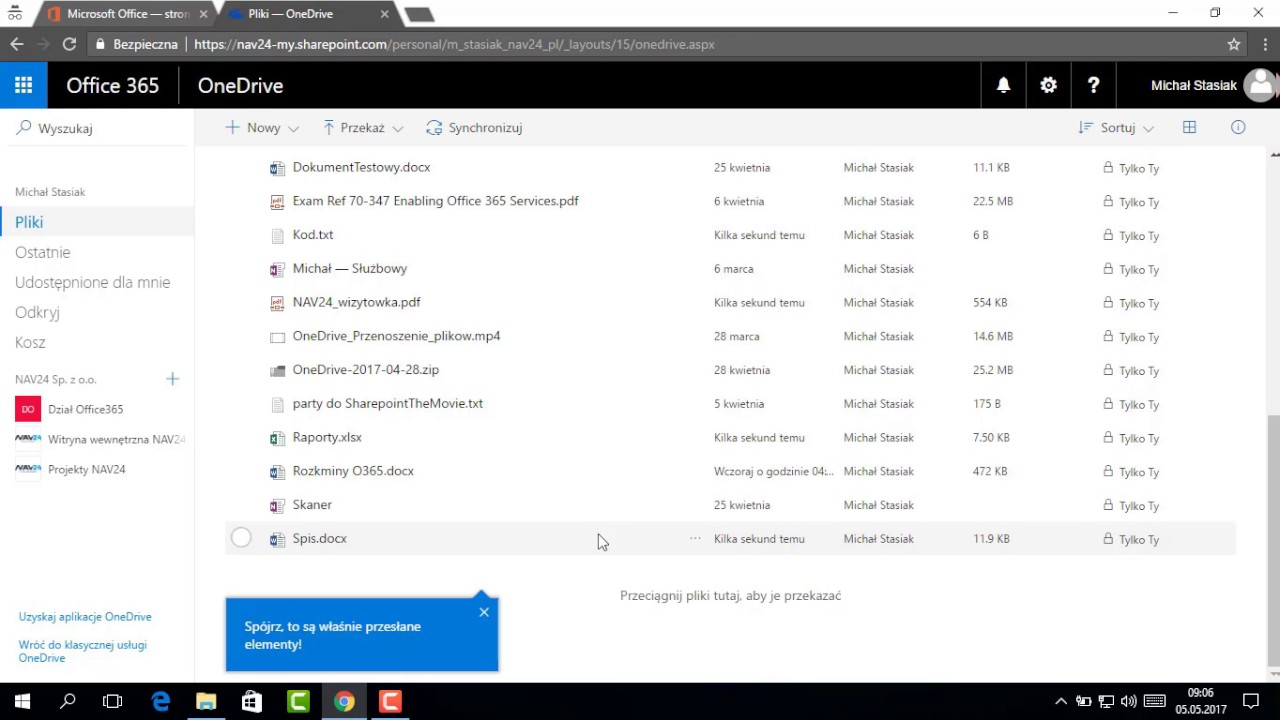The height and width of the screenshot is (720, 1280).
Task: Open Edge from the taskbar
Action: pos(160,701)
